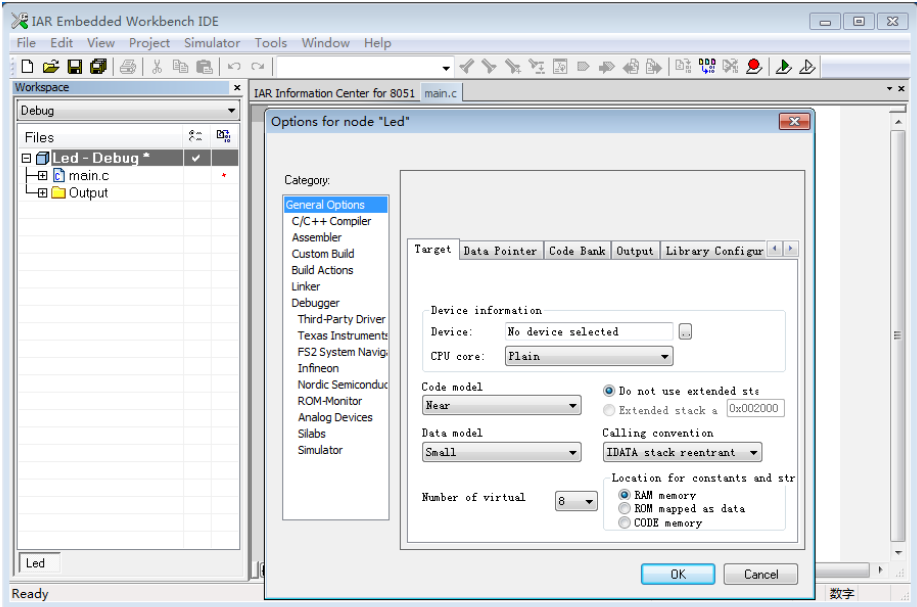Image resolution: width=917 pixels, height=607 pixels.
Task: Click the Find Previous toolbar icon
Action: click(466, 67)
